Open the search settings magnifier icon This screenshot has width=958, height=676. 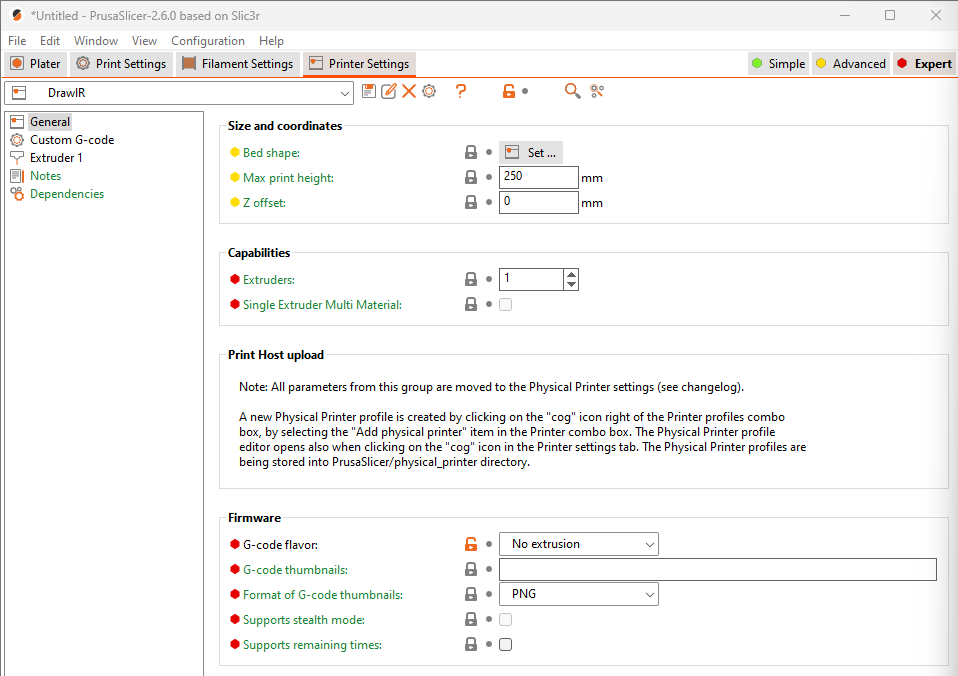572,91
